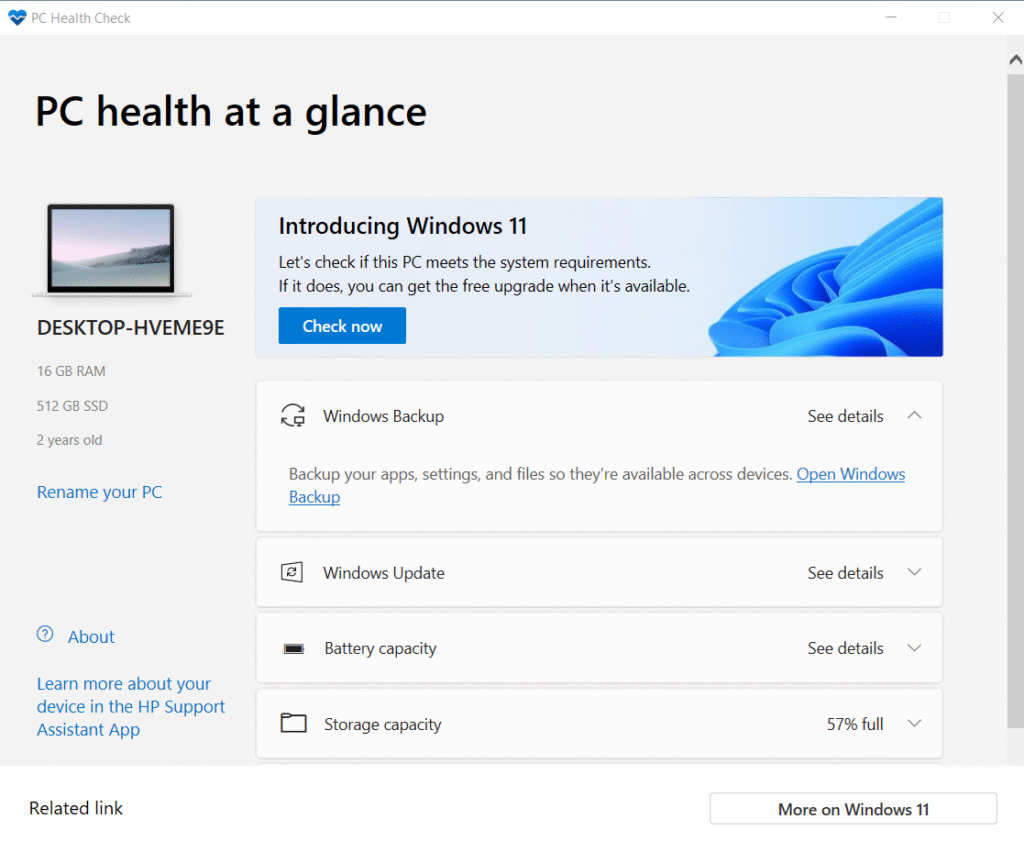Select Rename your PC

coord(99,492)
